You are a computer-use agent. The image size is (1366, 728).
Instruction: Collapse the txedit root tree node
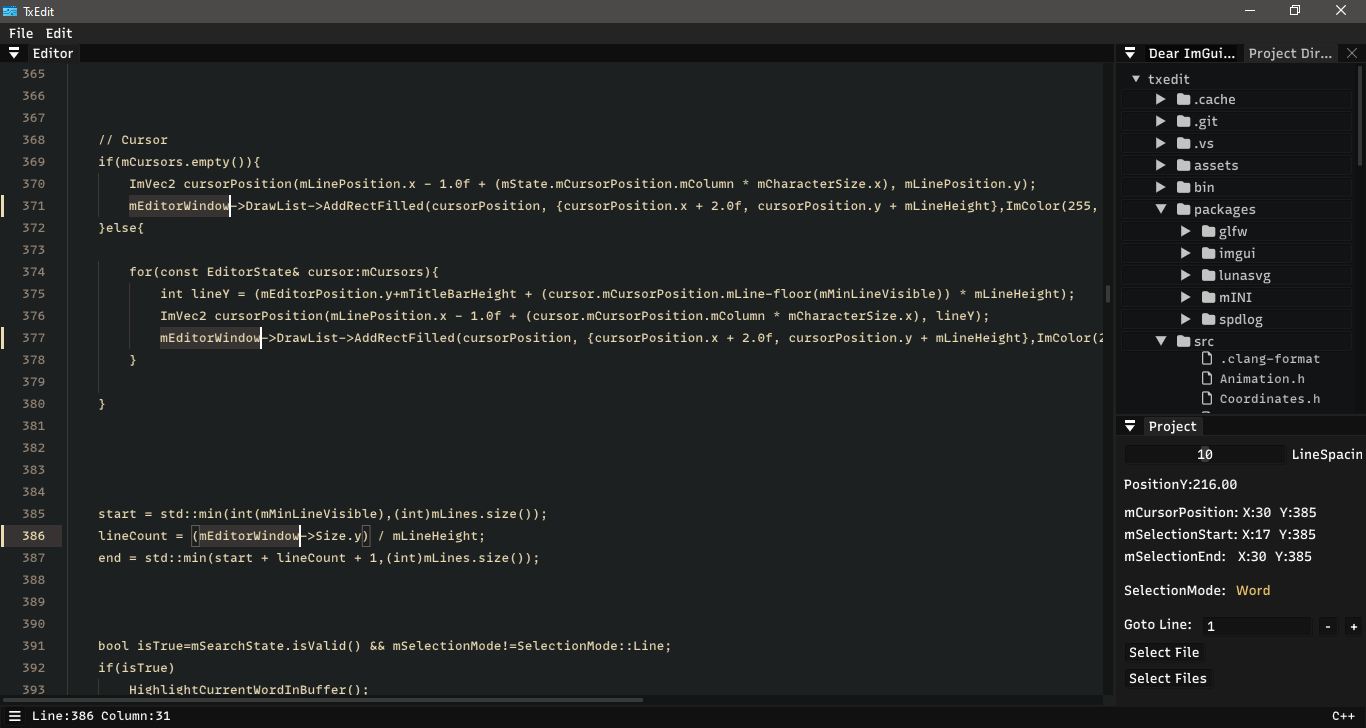coord(1136,79)
